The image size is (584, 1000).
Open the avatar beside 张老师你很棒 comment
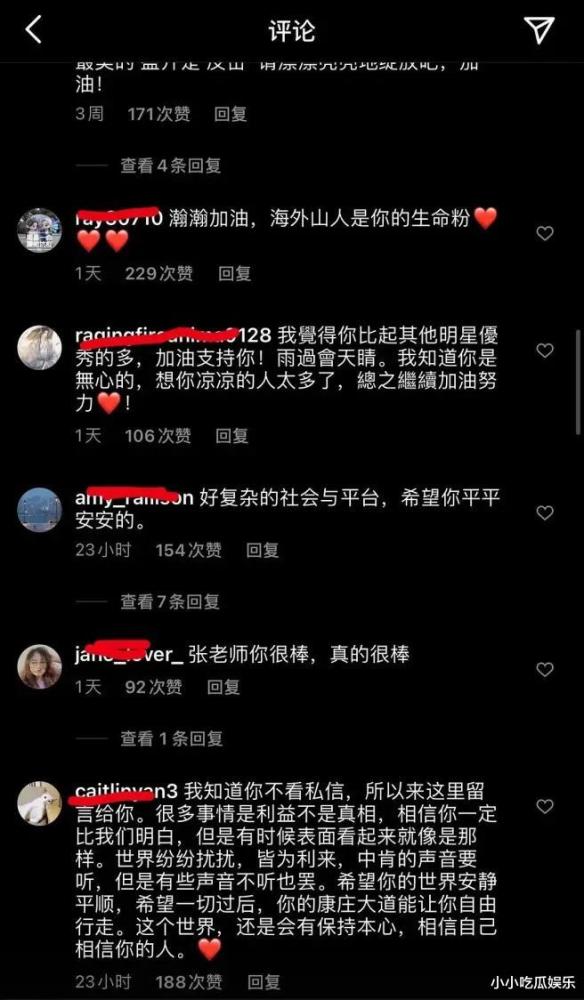pyautogui.click(x=40, y=667)
